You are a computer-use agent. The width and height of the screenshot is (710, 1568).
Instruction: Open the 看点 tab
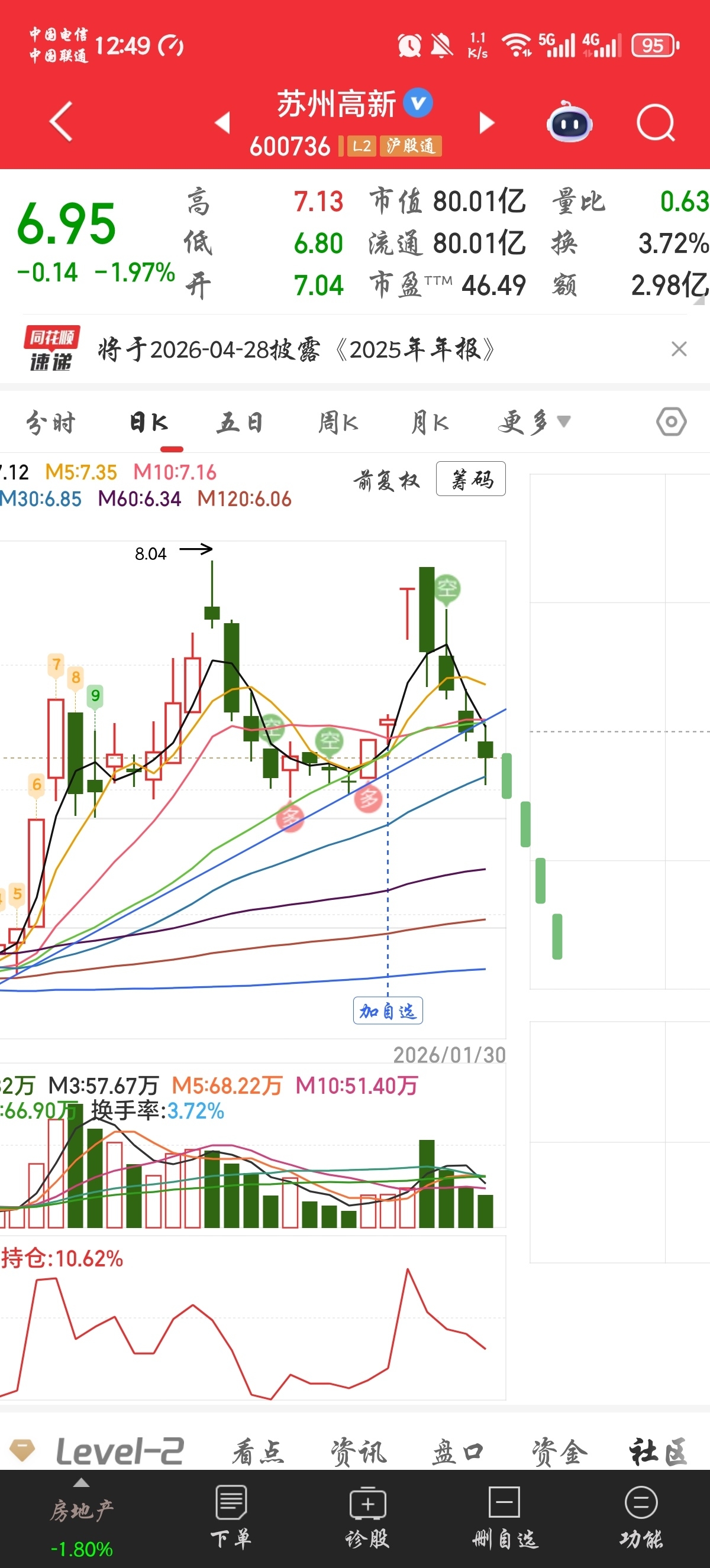click(x=258, y=1452)
